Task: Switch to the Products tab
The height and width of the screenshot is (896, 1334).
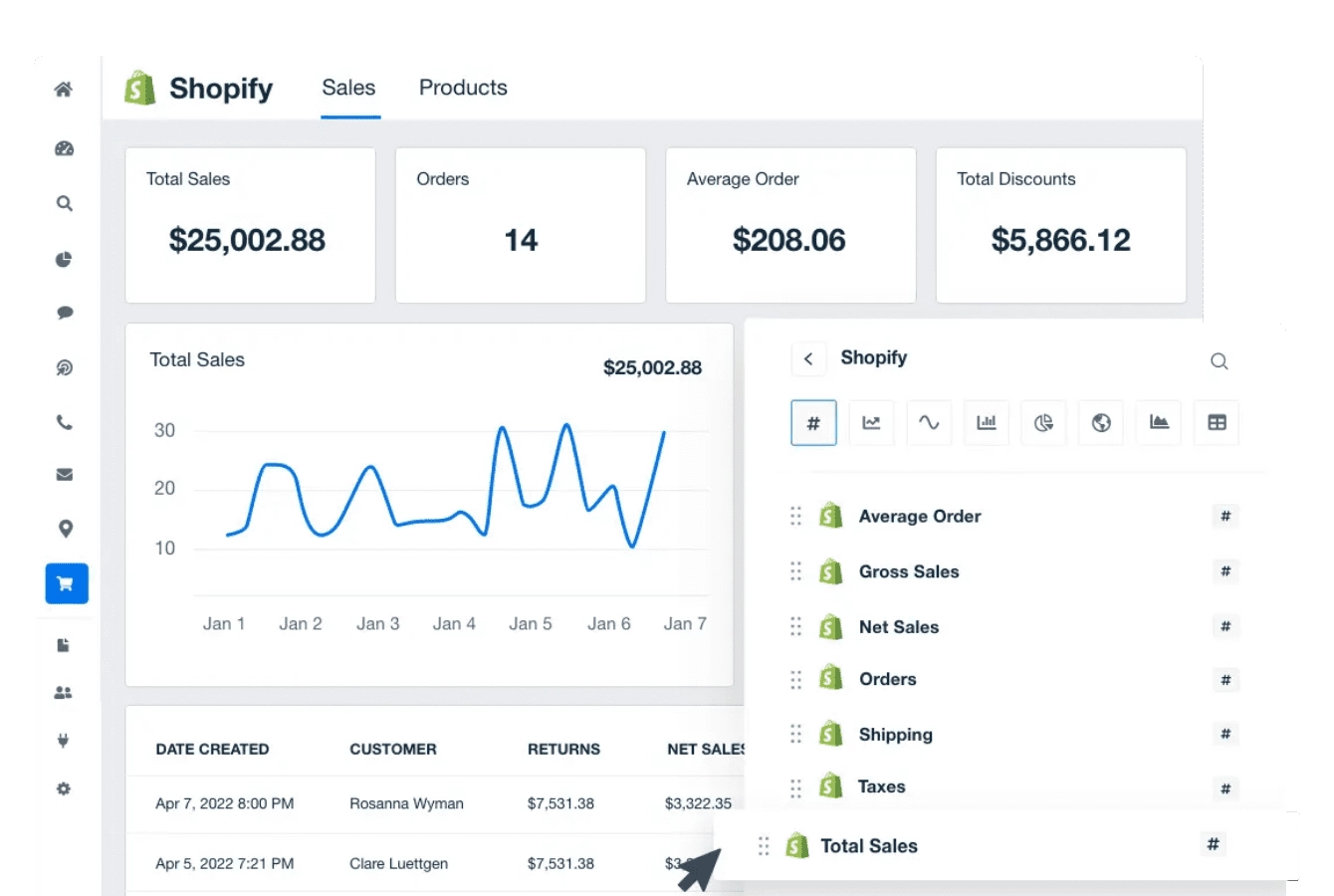Action: pos(463,88)
